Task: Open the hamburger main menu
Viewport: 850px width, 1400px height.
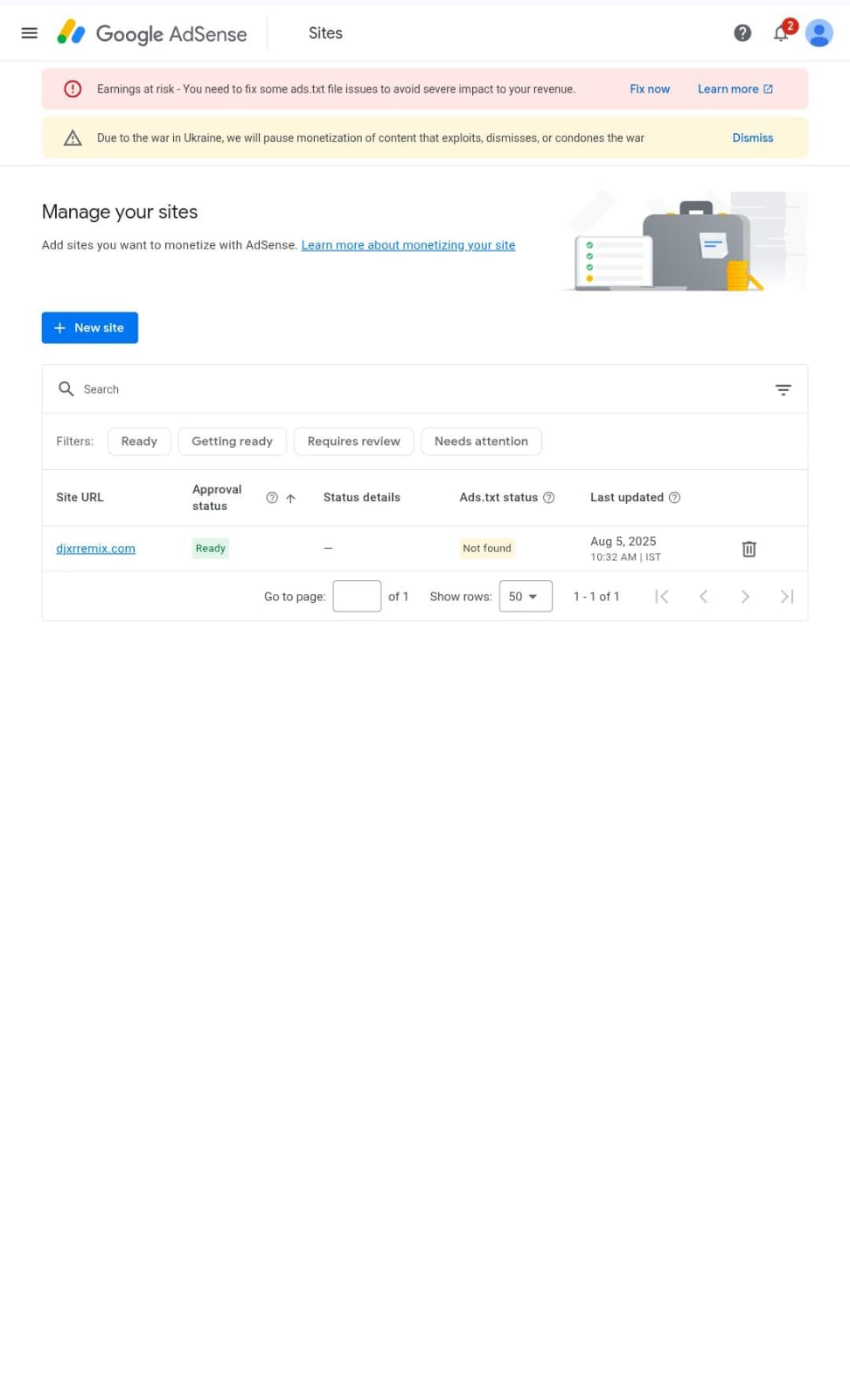Action: click(29, 33)
